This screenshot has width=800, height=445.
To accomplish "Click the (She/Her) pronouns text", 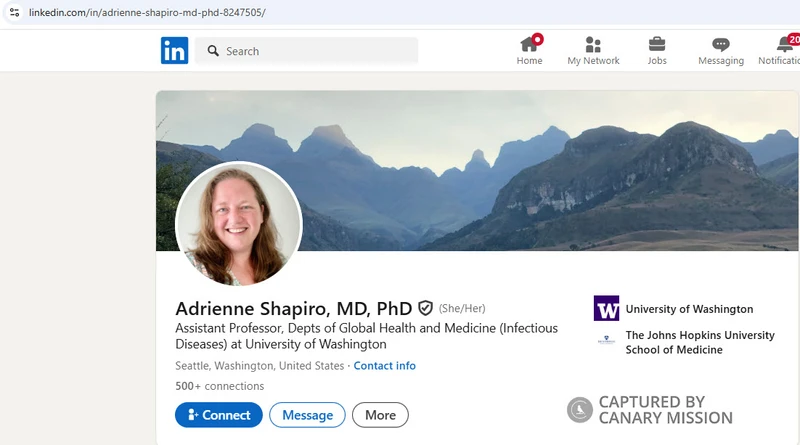I will point(462,308).
